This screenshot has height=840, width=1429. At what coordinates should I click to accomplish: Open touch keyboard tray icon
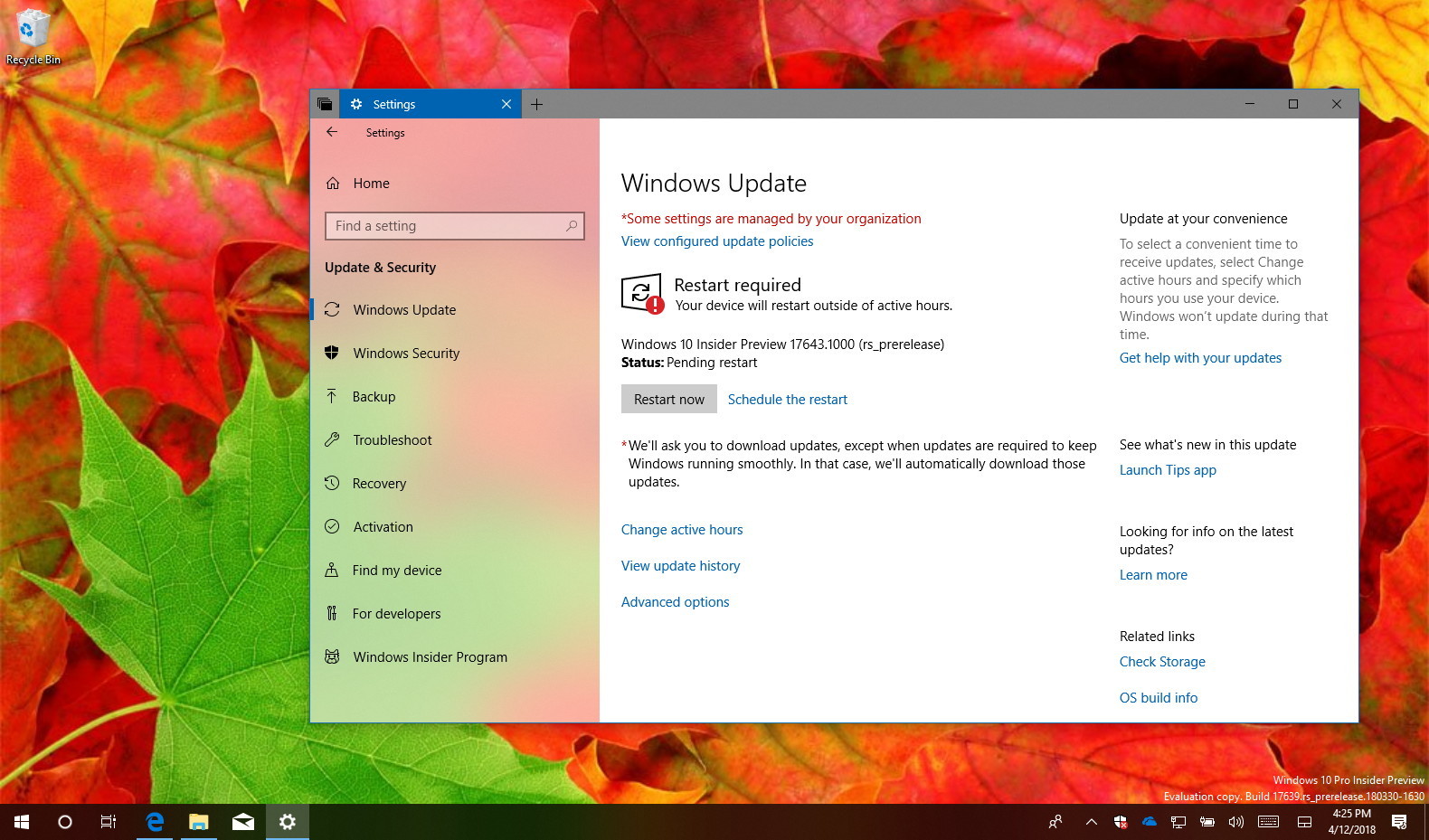click(1268, 822)
